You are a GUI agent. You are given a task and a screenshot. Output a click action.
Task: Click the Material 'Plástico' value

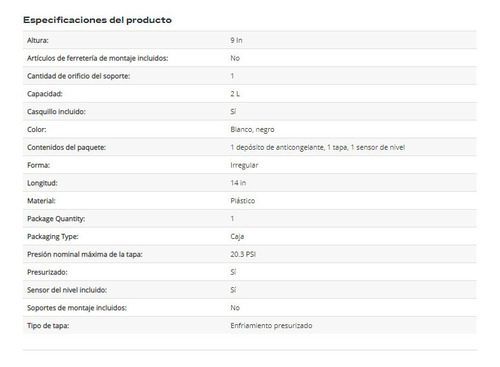coord(243,201)
